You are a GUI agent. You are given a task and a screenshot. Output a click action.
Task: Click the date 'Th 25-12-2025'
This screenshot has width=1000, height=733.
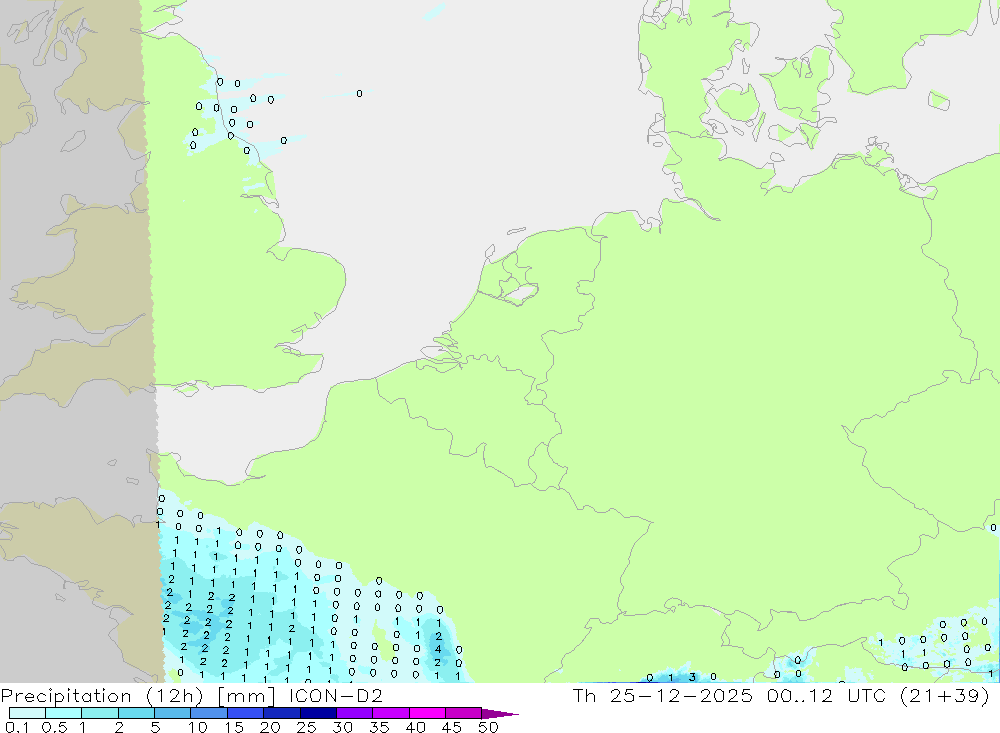(663, 695)
